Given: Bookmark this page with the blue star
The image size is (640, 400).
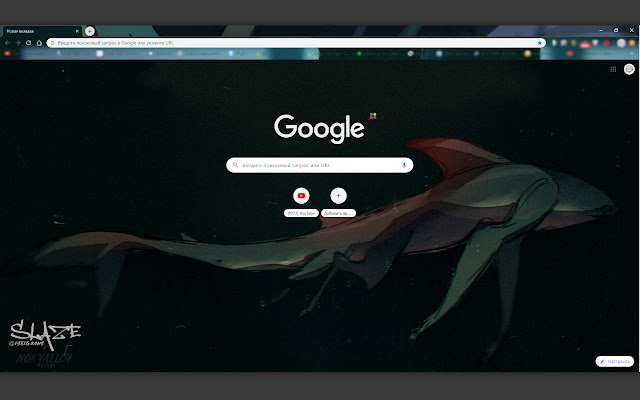Looking at the screenshot, I should (540, 43).
